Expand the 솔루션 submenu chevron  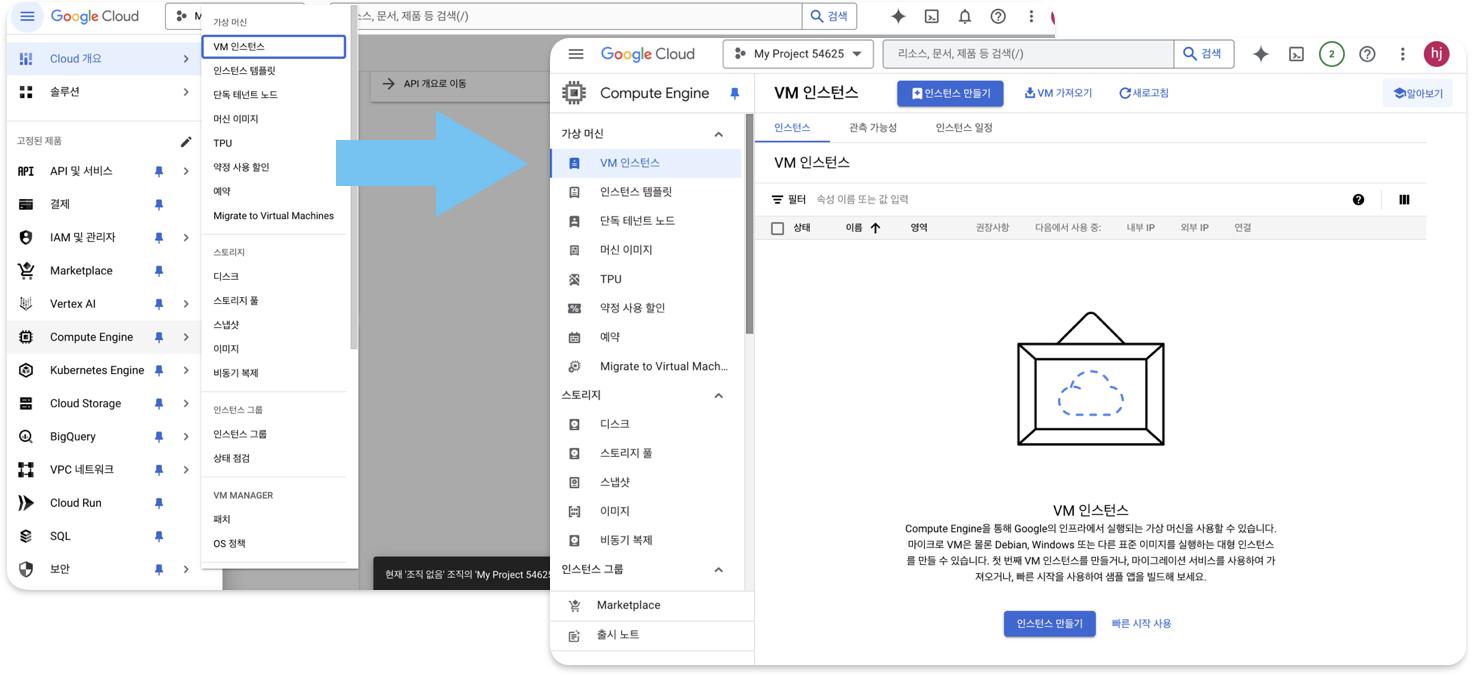(x=186, y=92)
